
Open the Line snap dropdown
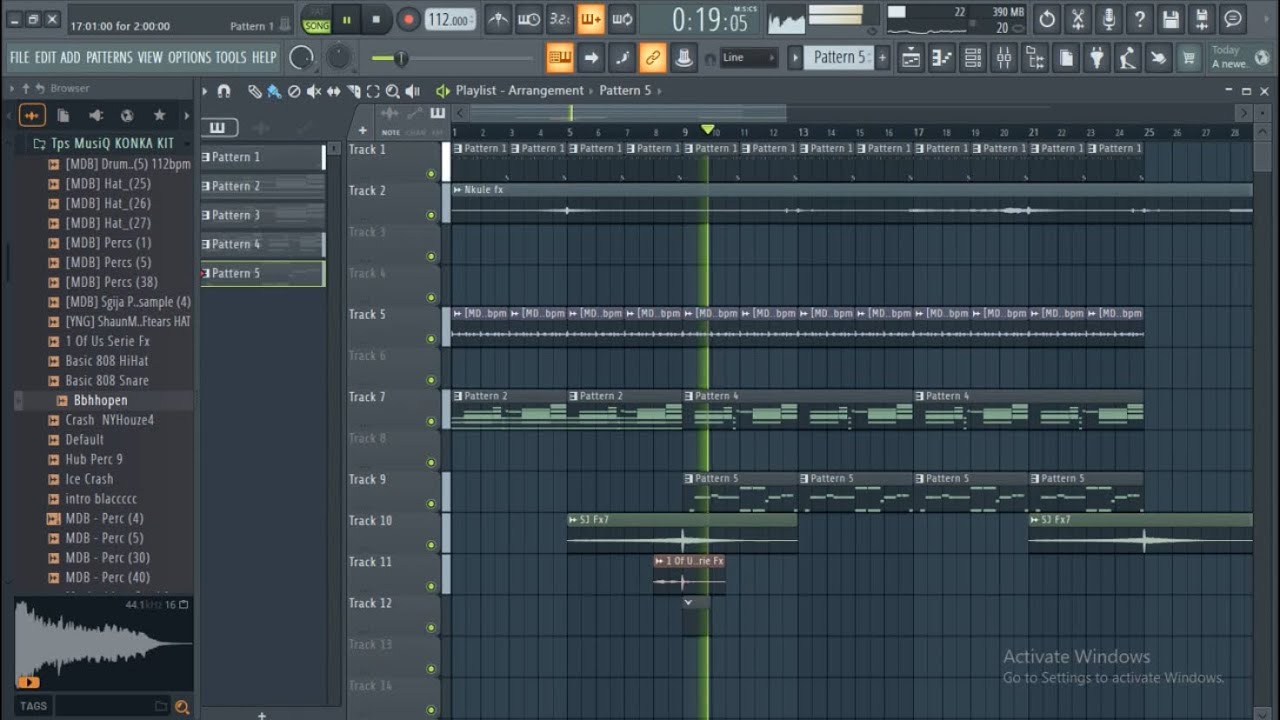(x=748, y=58)
